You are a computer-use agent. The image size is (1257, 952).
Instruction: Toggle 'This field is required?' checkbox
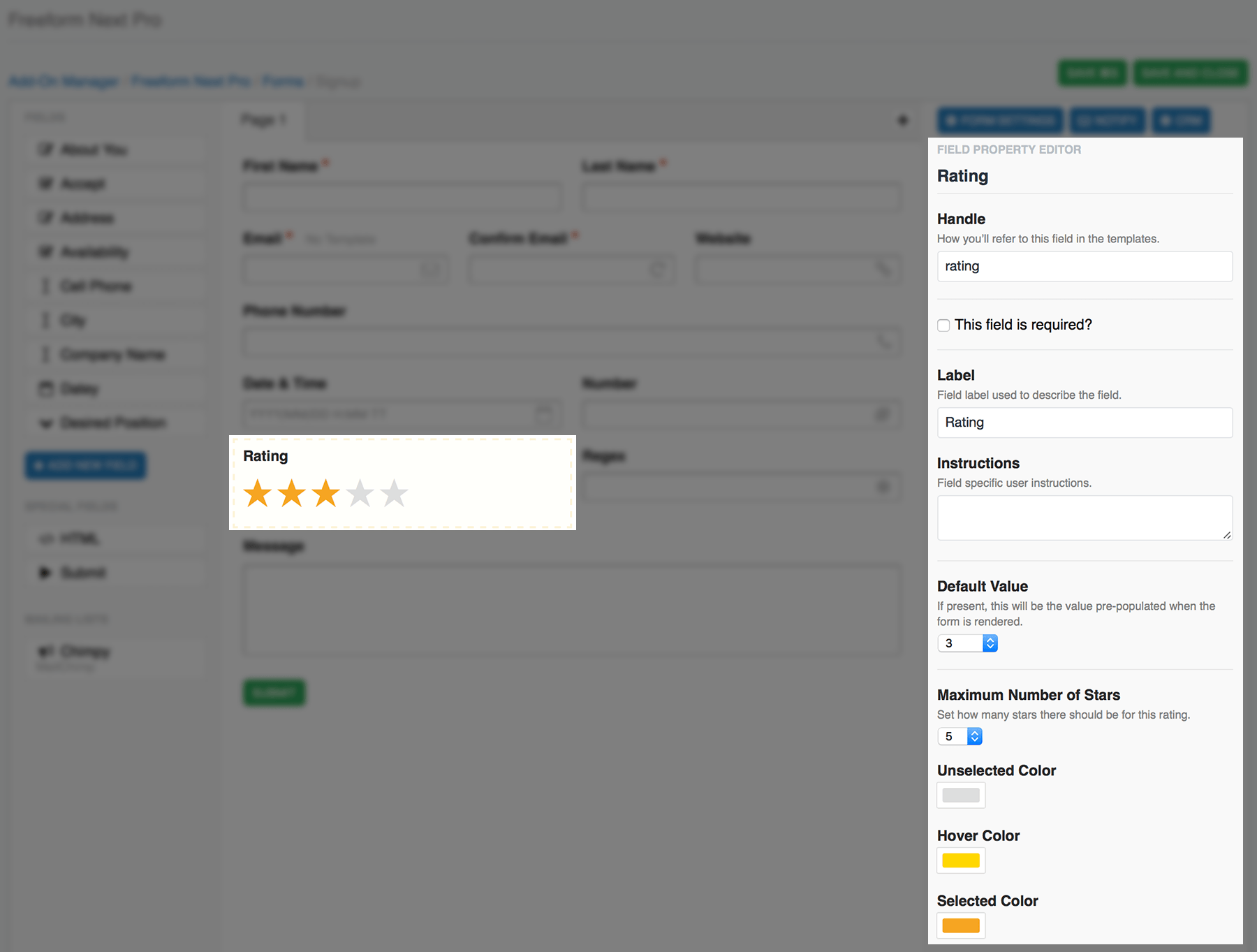point(943,325)
